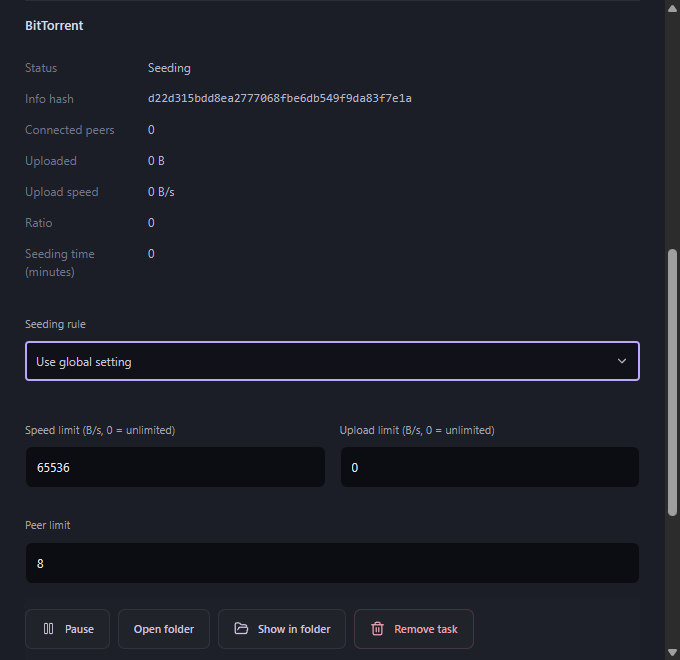Click the Seeding rule label
680x660 pixels.
56,324
